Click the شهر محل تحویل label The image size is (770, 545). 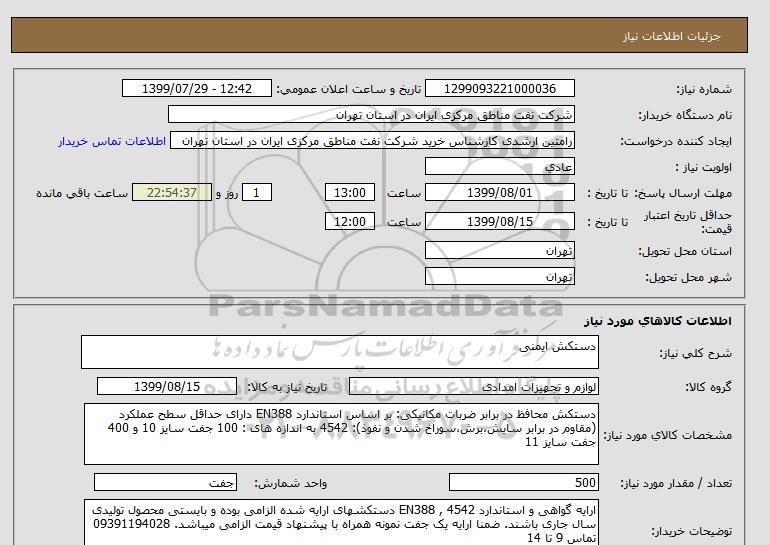(688, 277)
